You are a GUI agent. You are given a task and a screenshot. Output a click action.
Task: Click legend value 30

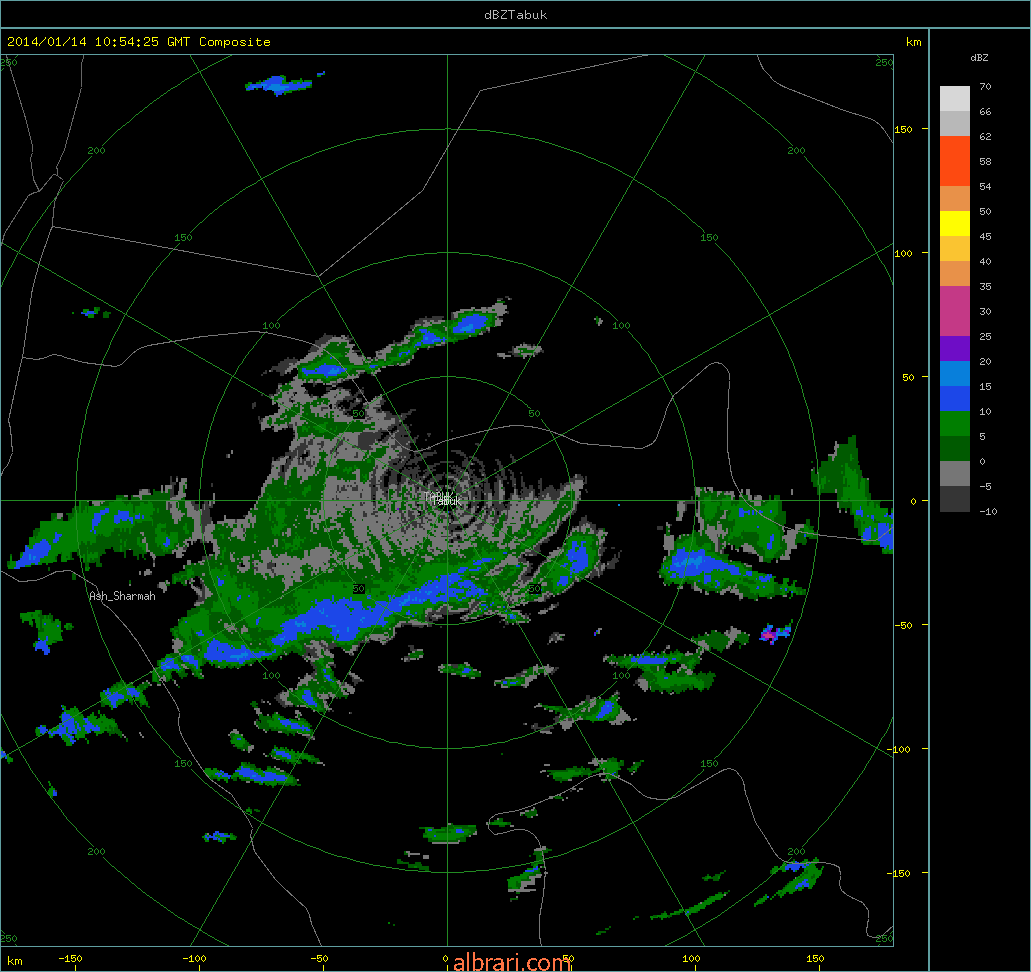point(985,311)
